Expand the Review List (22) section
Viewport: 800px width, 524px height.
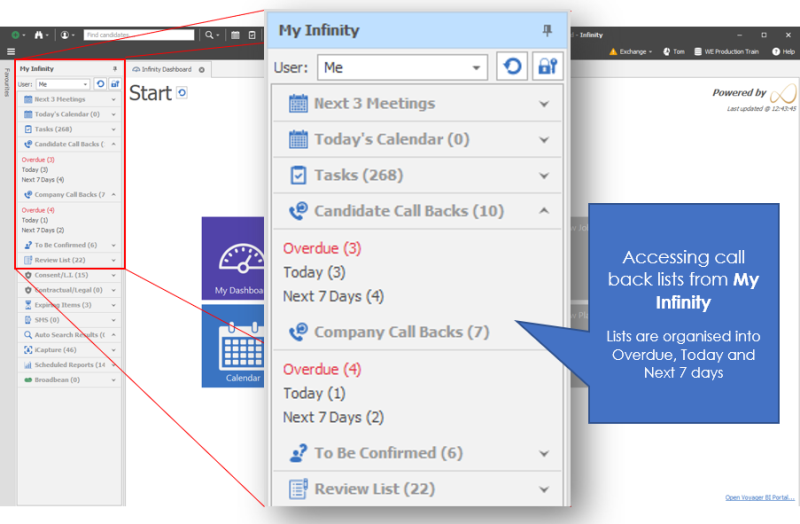tap(544, 490)
